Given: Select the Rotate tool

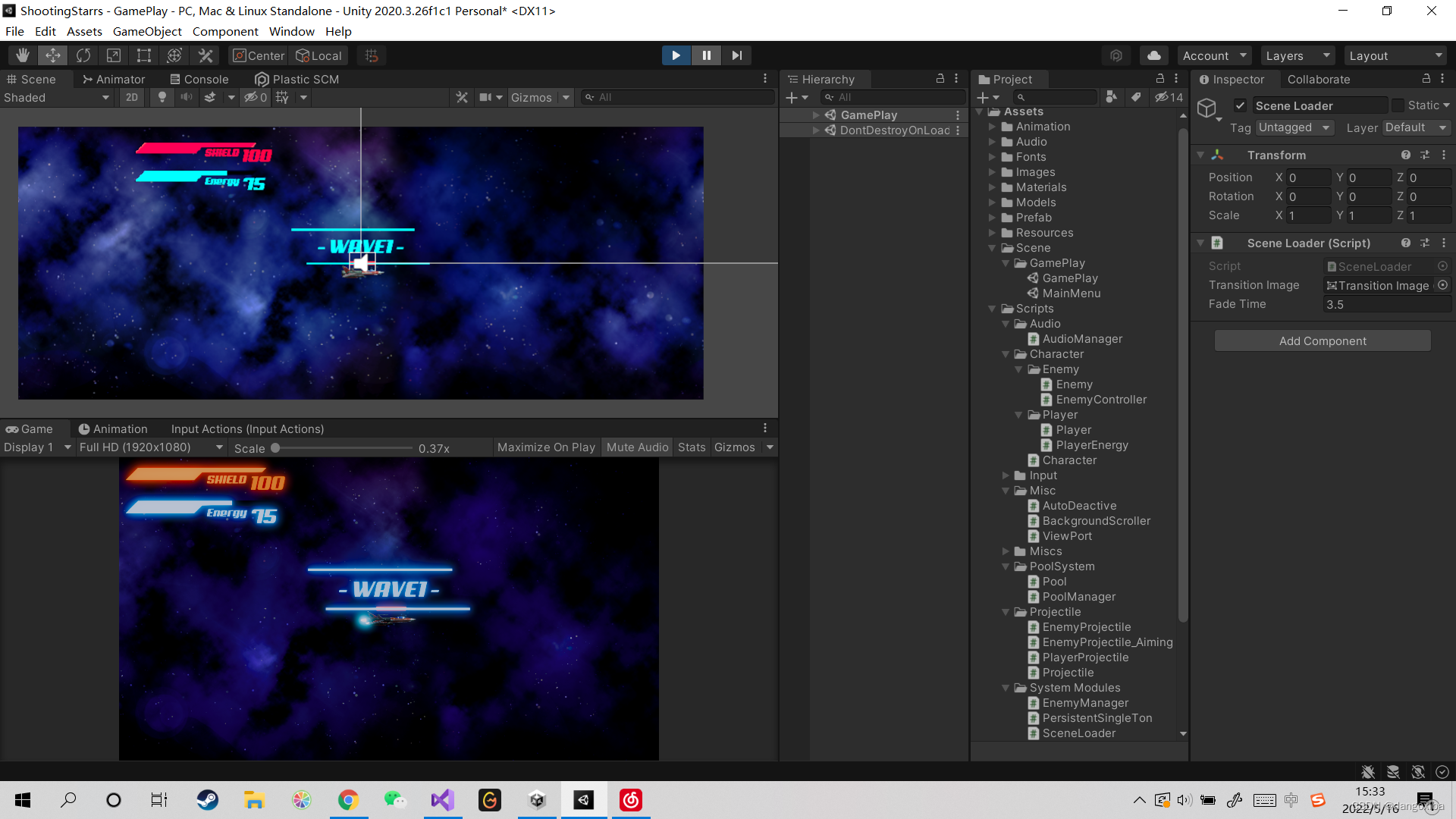Looking at the screenshot, I should pyautogui.click(x=83, y=55).
